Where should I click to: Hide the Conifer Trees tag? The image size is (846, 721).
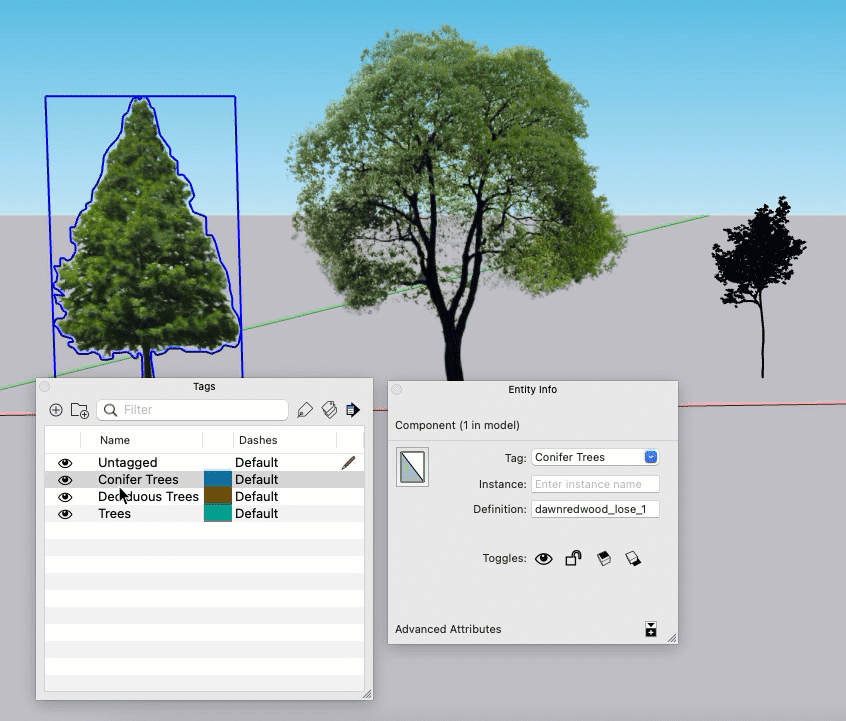(x=65, y=479)
